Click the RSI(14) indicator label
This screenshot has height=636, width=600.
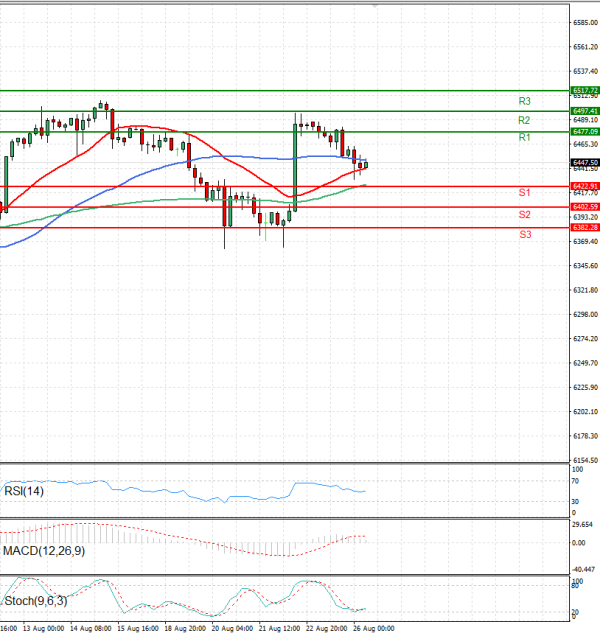[x=24, y=491]
